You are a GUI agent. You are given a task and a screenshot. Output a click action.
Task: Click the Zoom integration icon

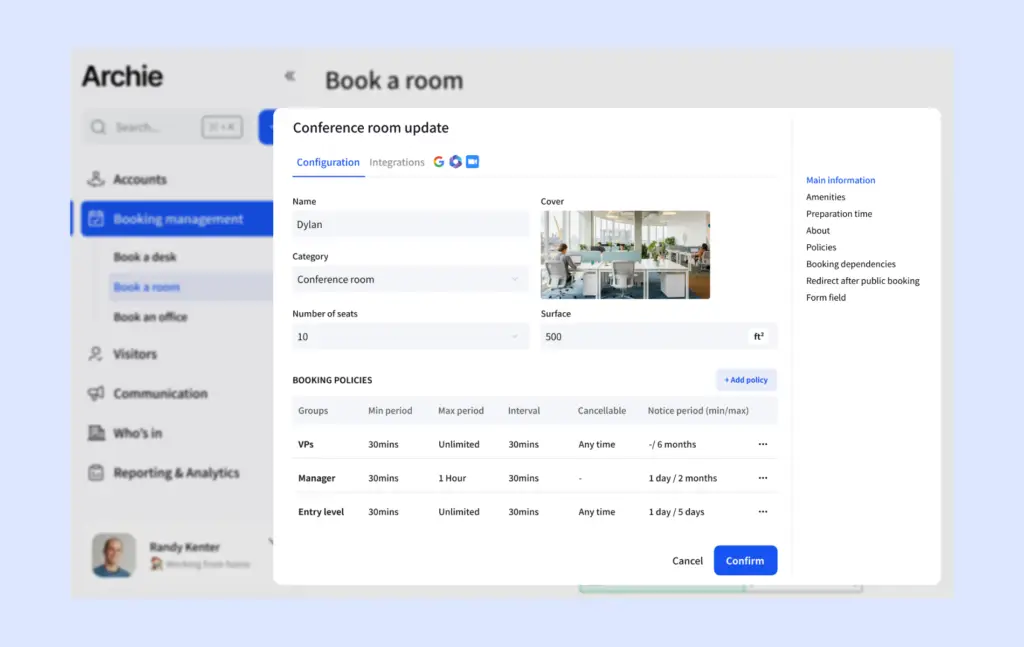pos(472,162)
